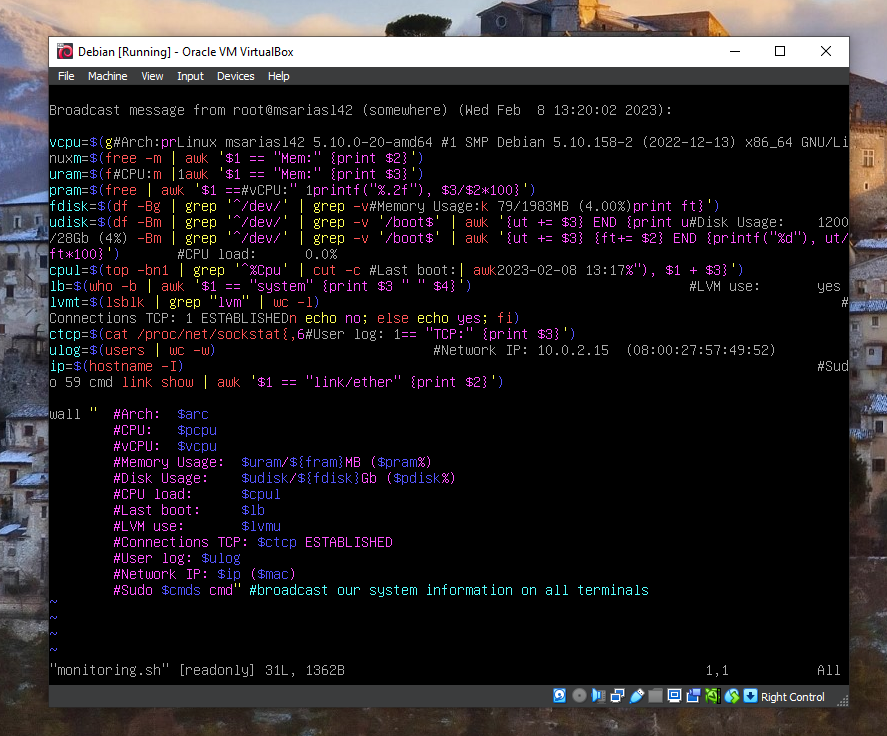887x736 pixels.
Task: Open the audio settings status icon
Action: point(598,696)
